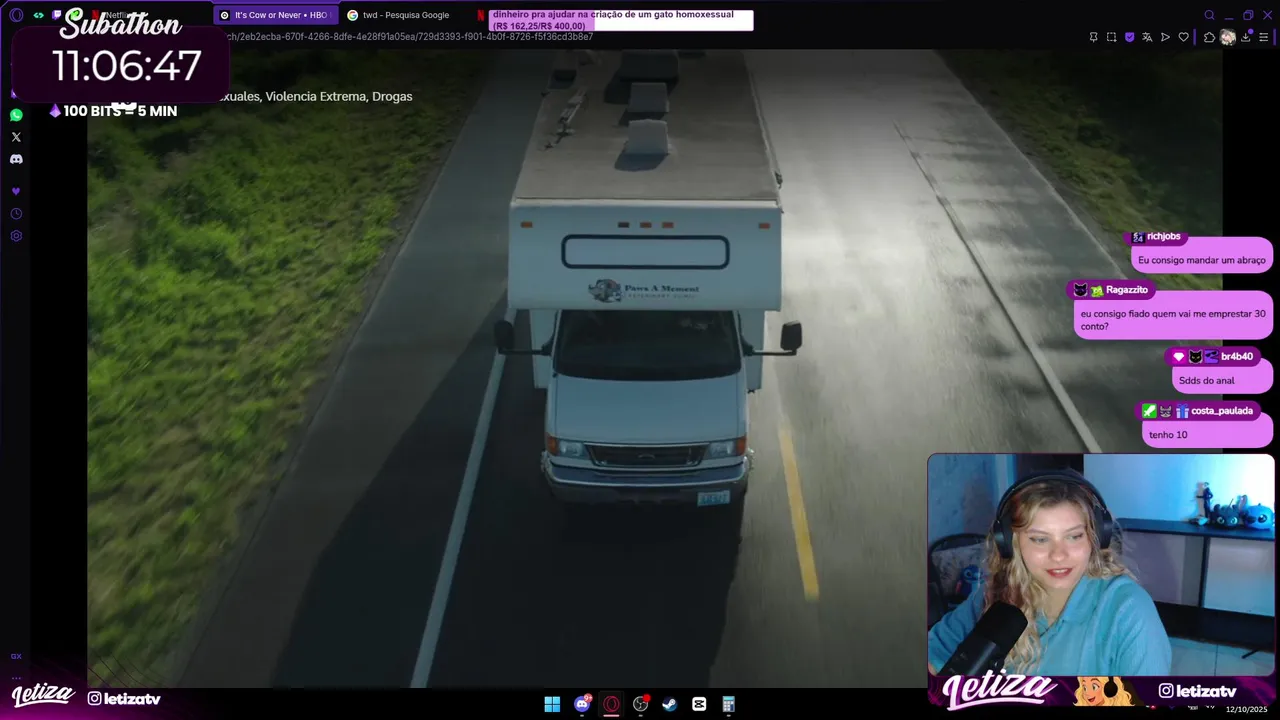
Task: Click the Ragazzito chat username
Action: 1127,290
